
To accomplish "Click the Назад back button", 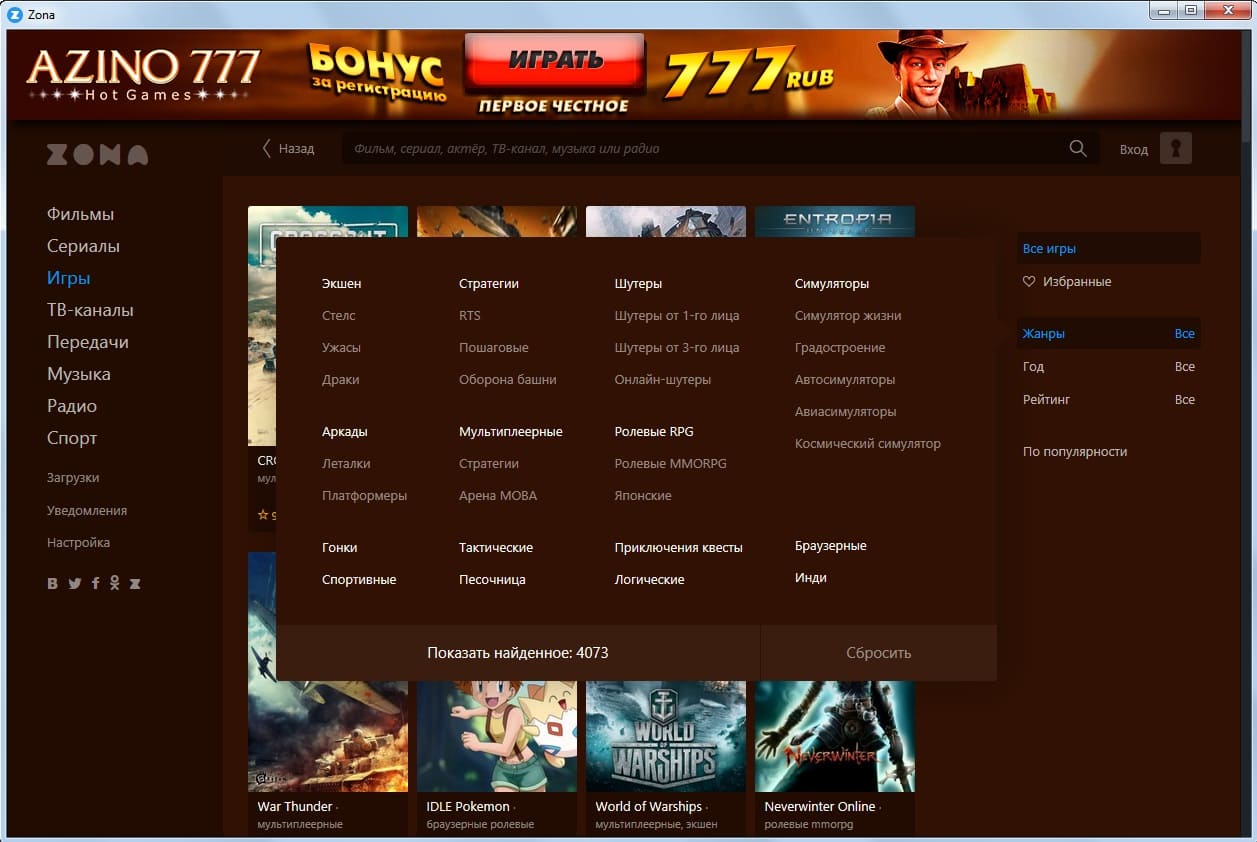I will coord(288,148).
